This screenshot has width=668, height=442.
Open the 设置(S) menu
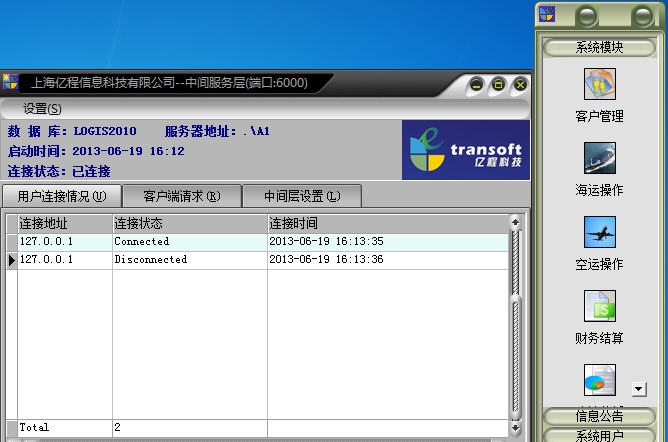[42, 109]
